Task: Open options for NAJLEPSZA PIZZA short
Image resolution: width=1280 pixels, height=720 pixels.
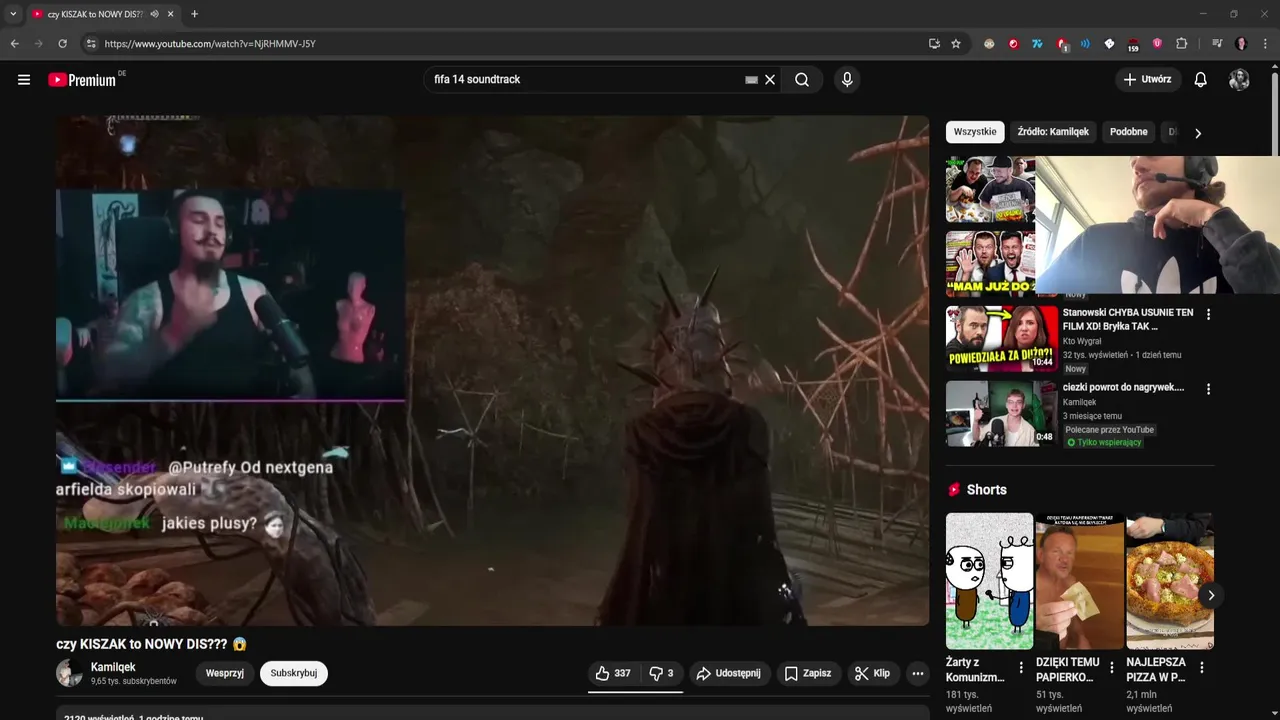Action: click(1201, 668)
